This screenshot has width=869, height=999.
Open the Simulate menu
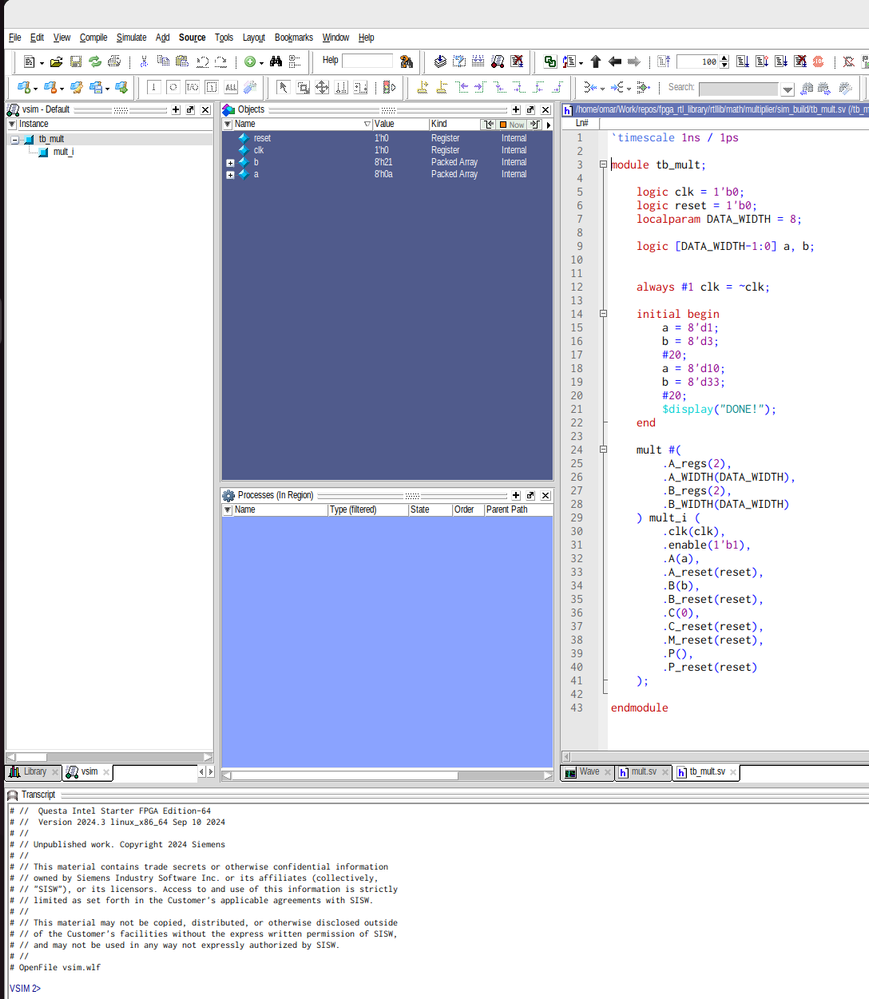tap(131, 37)
